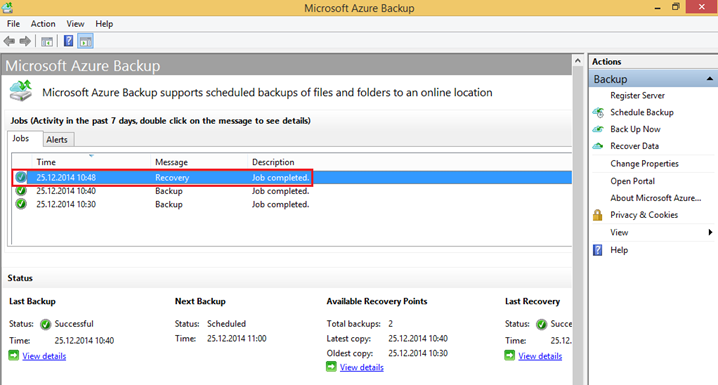The image size is (718, 385).
Task: Click the scroll up arrow of main pane
Action: pyautogui.click(x=578, y=60)
